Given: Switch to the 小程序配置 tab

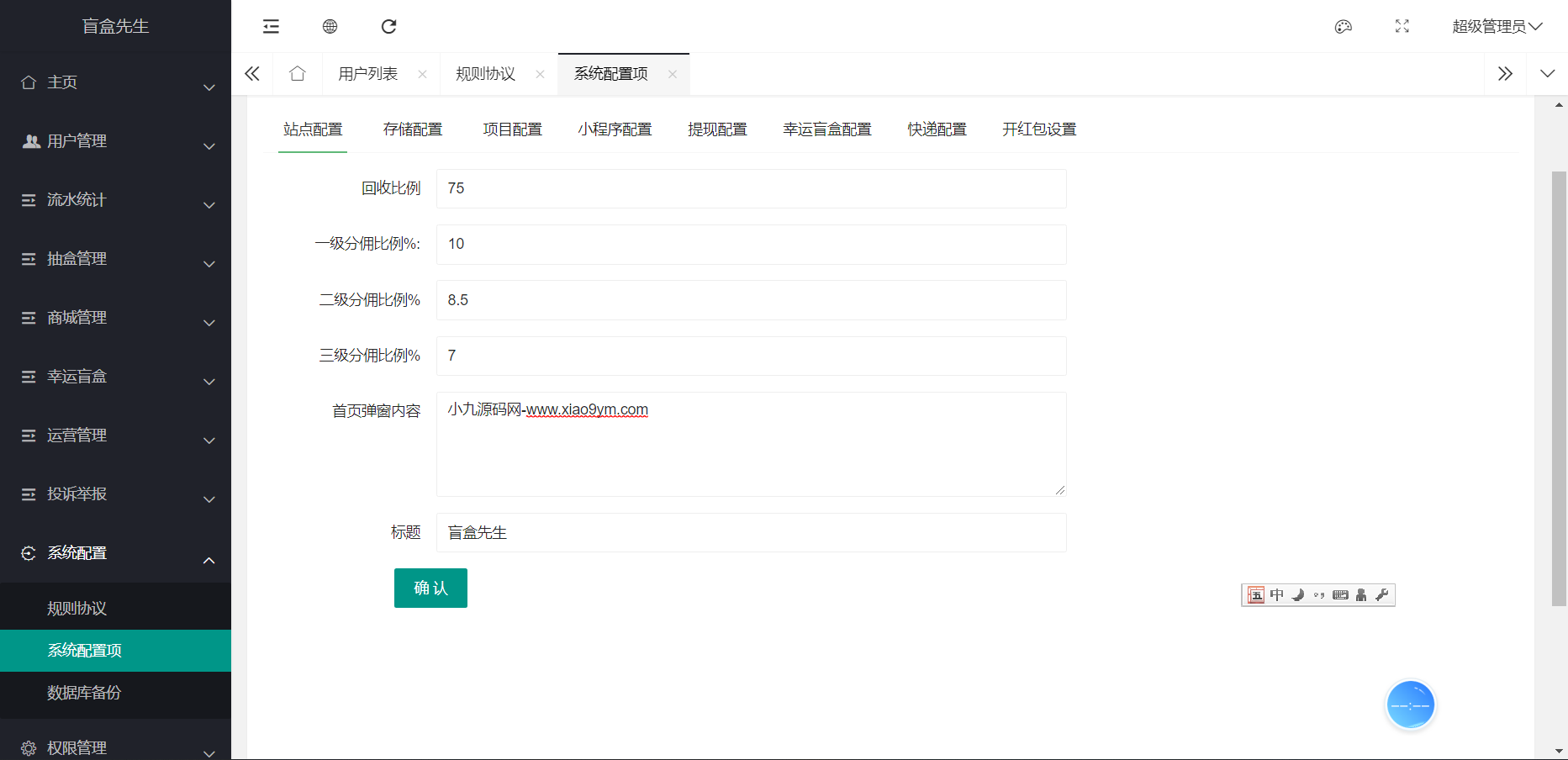Looking at the screenshot, I should click(x=615, y=129).
